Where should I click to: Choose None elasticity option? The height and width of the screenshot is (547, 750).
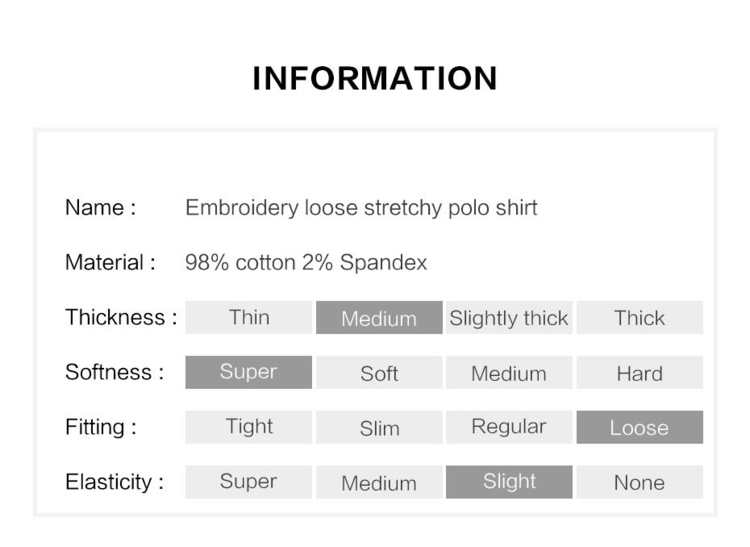click(640, 482)
